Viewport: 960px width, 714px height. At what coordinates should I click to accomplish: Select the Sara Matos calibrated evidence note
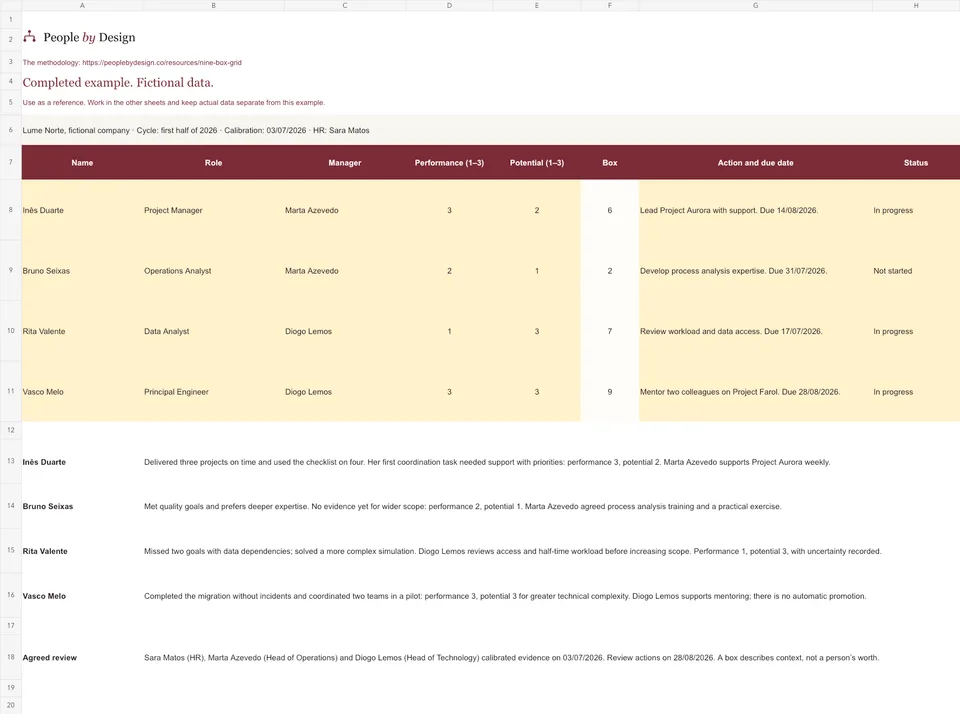[x=512, y=658]
